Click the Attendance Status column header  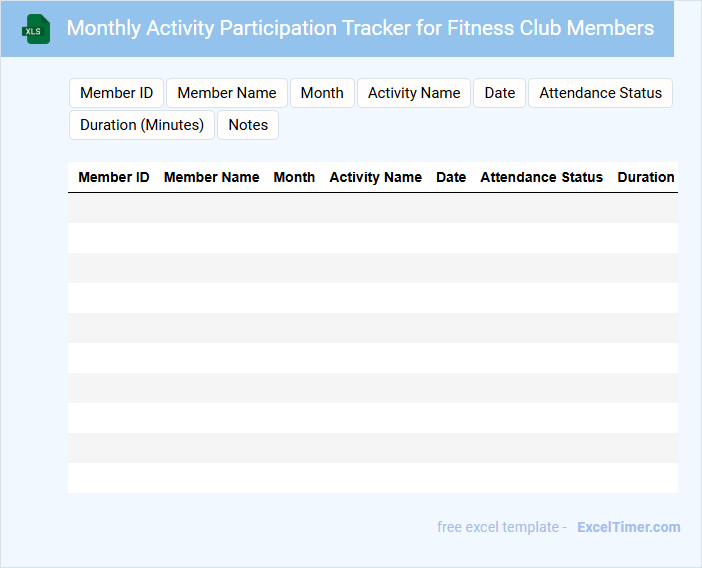point(541,177)
